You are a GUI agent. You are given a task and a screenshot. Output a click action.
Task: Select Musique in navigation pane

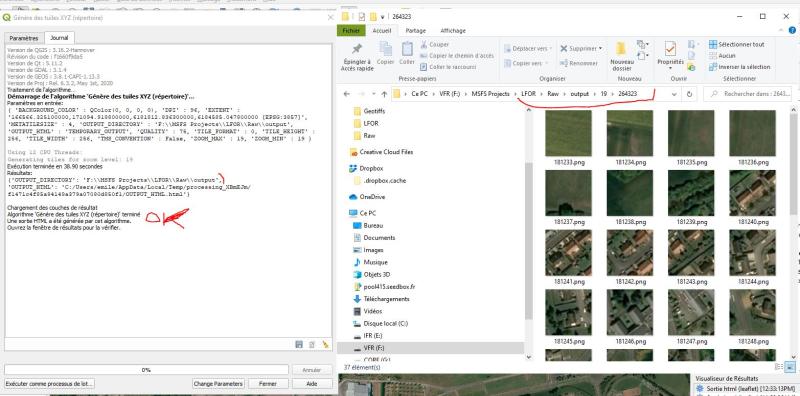(370, 262)
